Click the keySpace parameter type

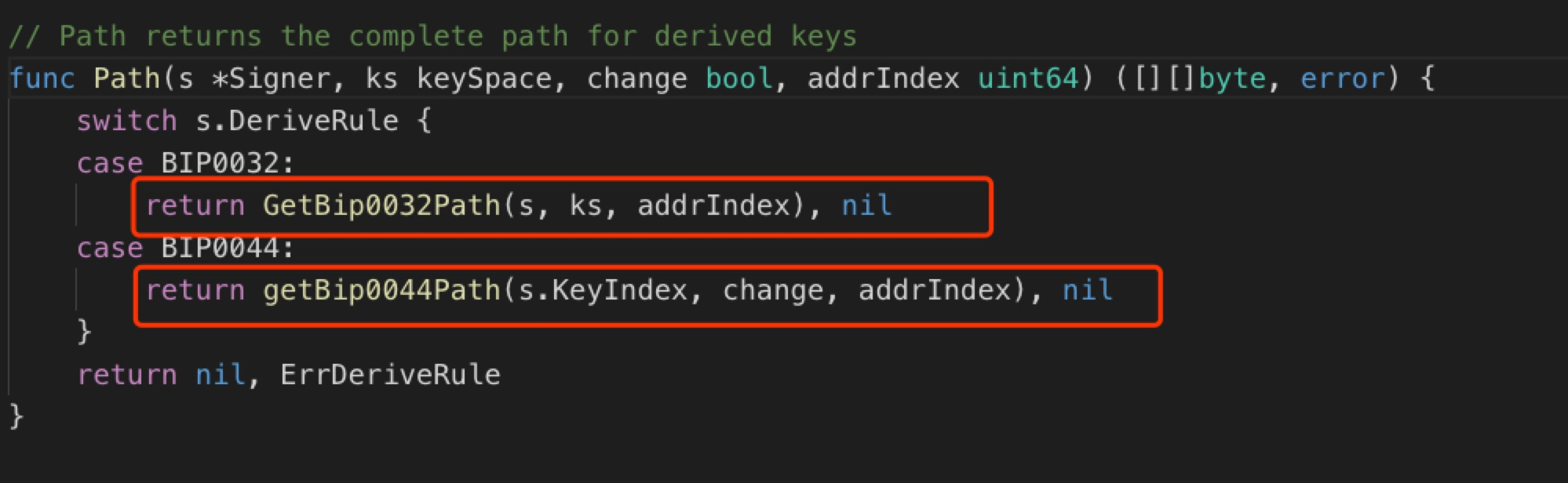[x=484, y=78]
